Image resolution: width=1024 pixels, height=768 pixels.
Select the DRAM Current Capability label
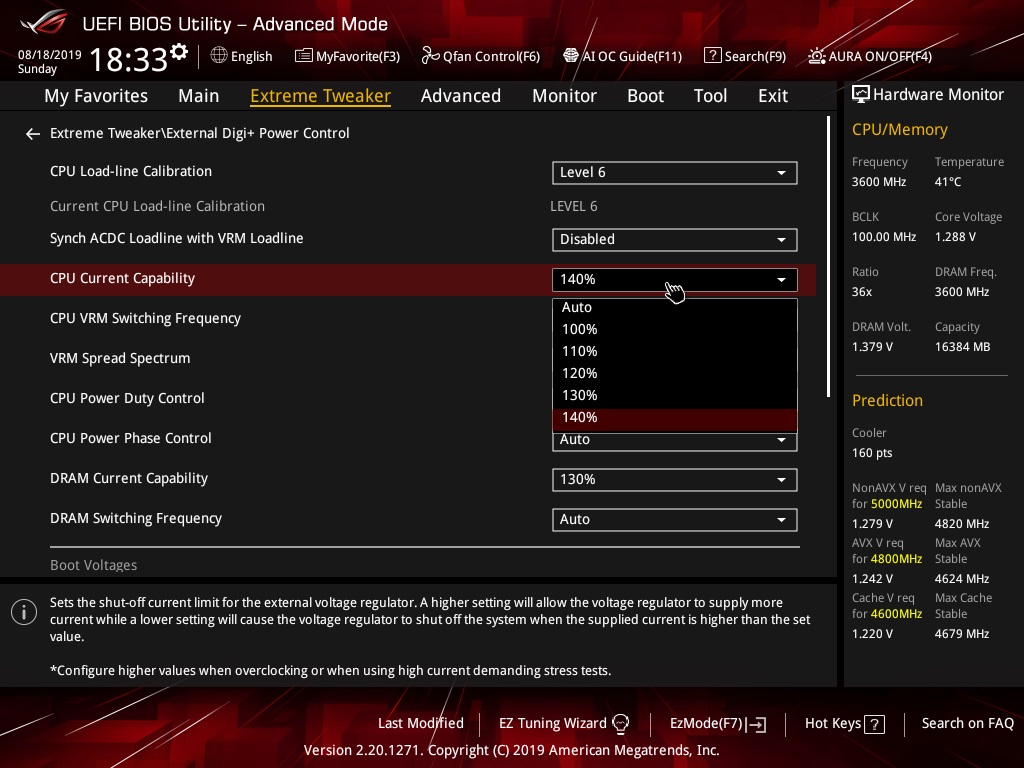click(x=129, y=479)
